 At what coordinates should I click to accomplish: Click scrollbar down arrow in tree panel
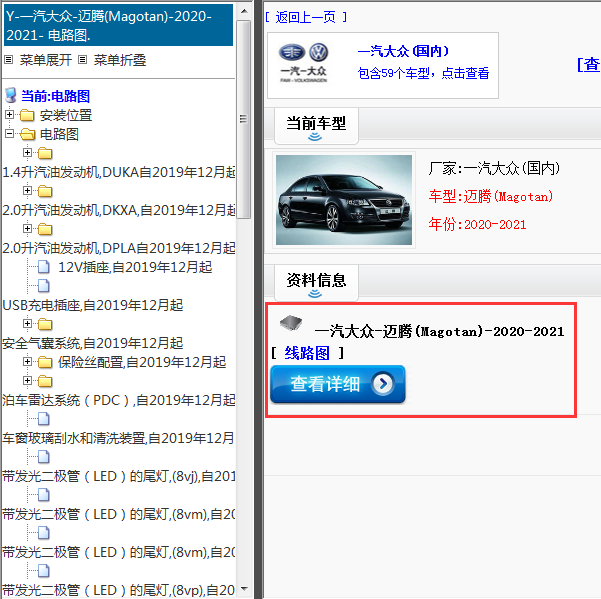(244, 588)
